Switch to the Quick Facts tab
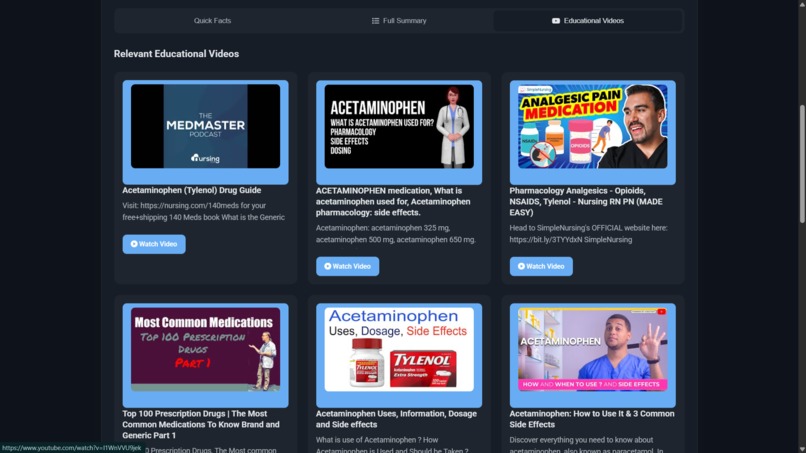 212,21
